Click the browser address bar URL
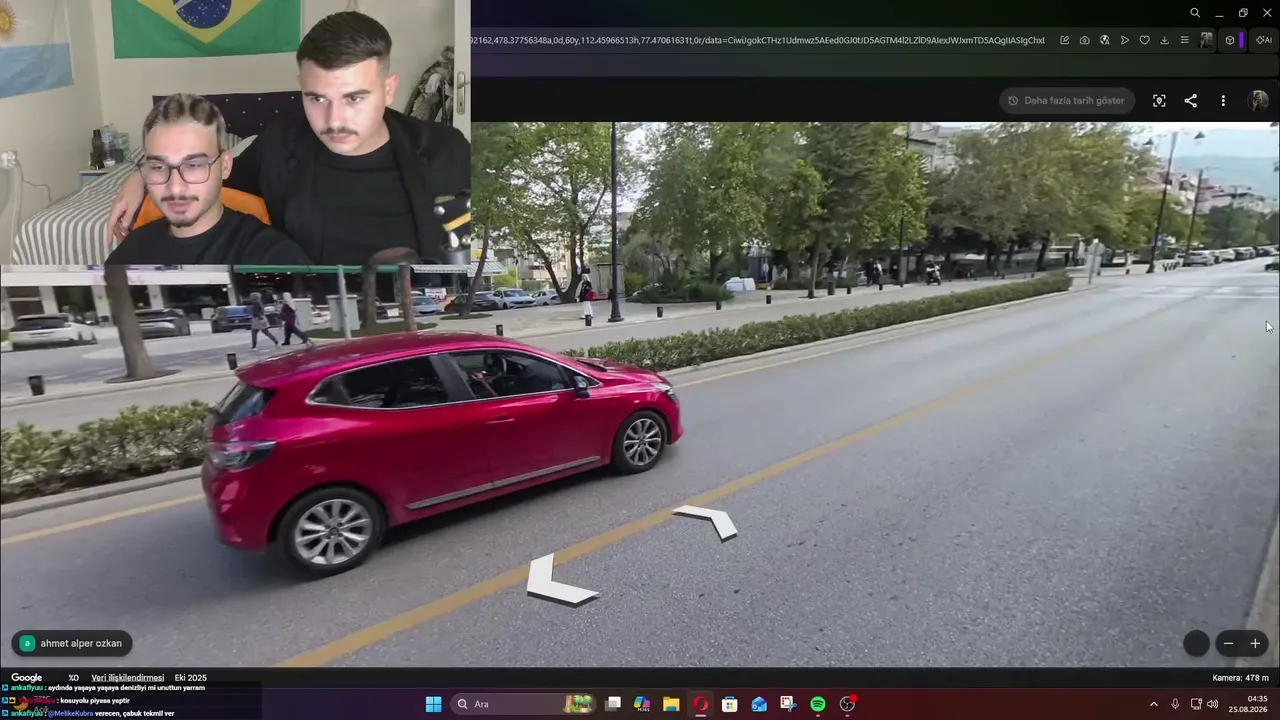 (757, 40)
